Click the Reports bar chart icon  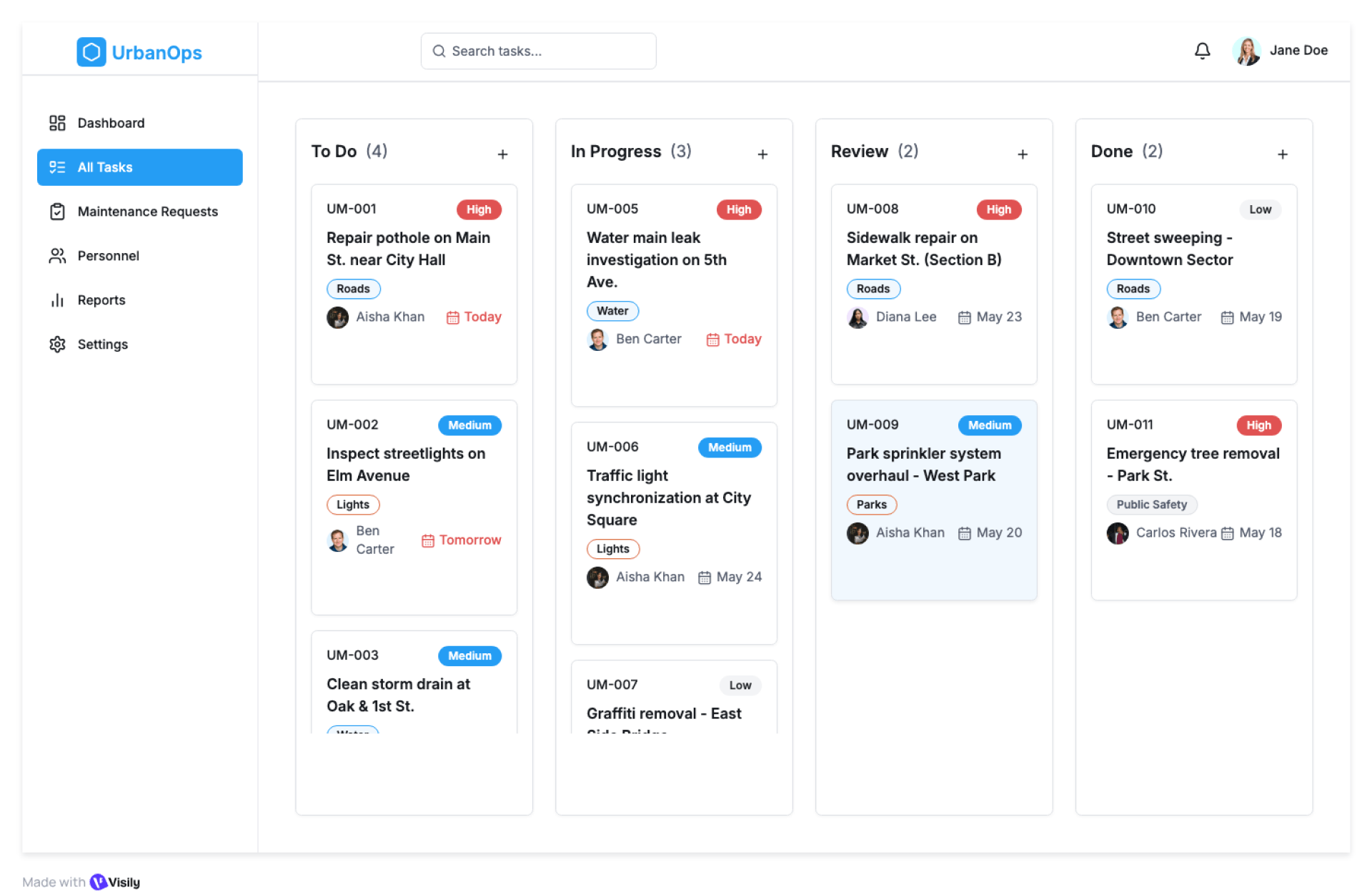pos(57,300)
